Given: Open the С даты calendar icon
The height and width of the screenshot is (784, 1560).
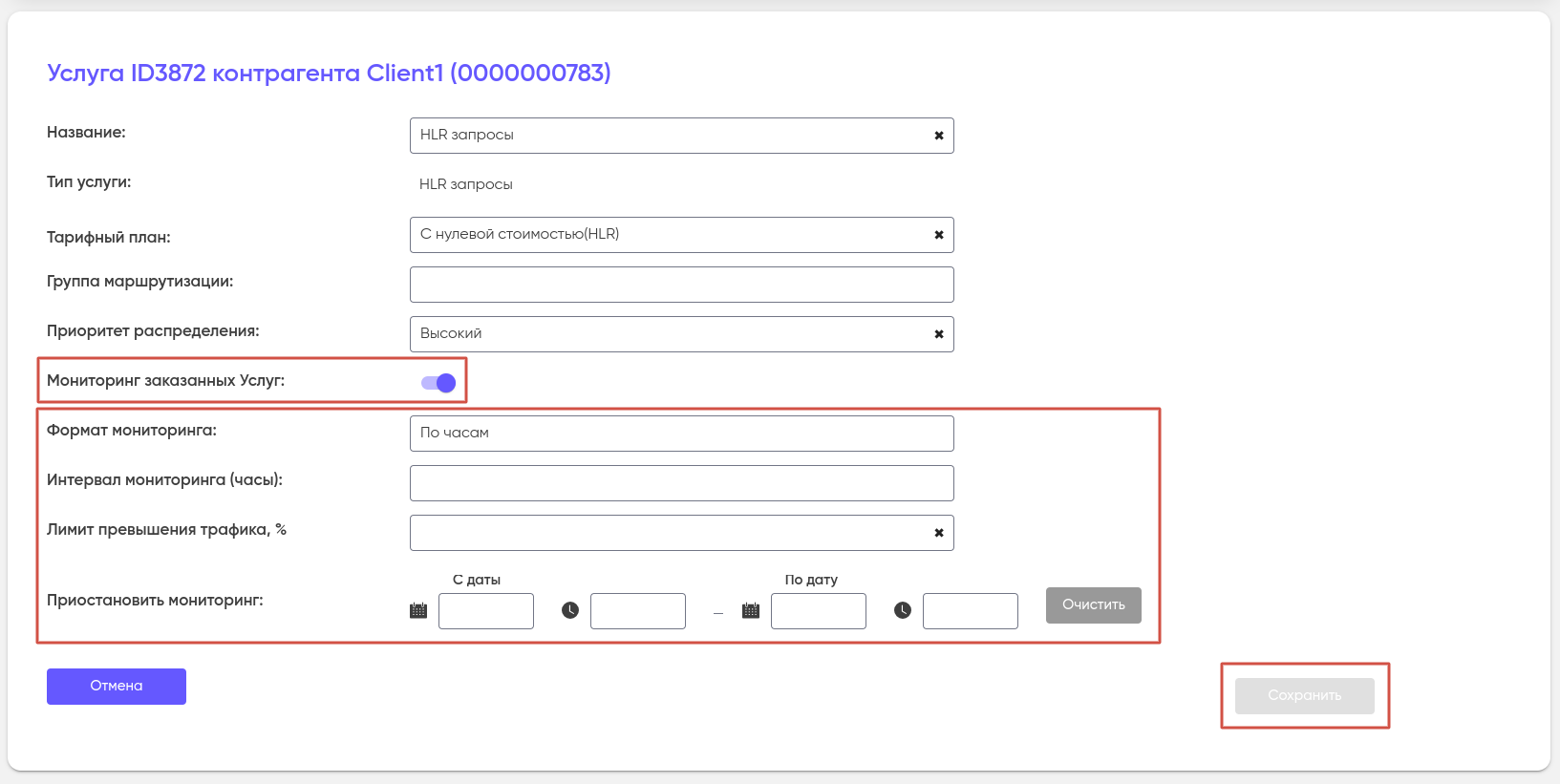Looking at the screenshot, I should pos(418,610).
